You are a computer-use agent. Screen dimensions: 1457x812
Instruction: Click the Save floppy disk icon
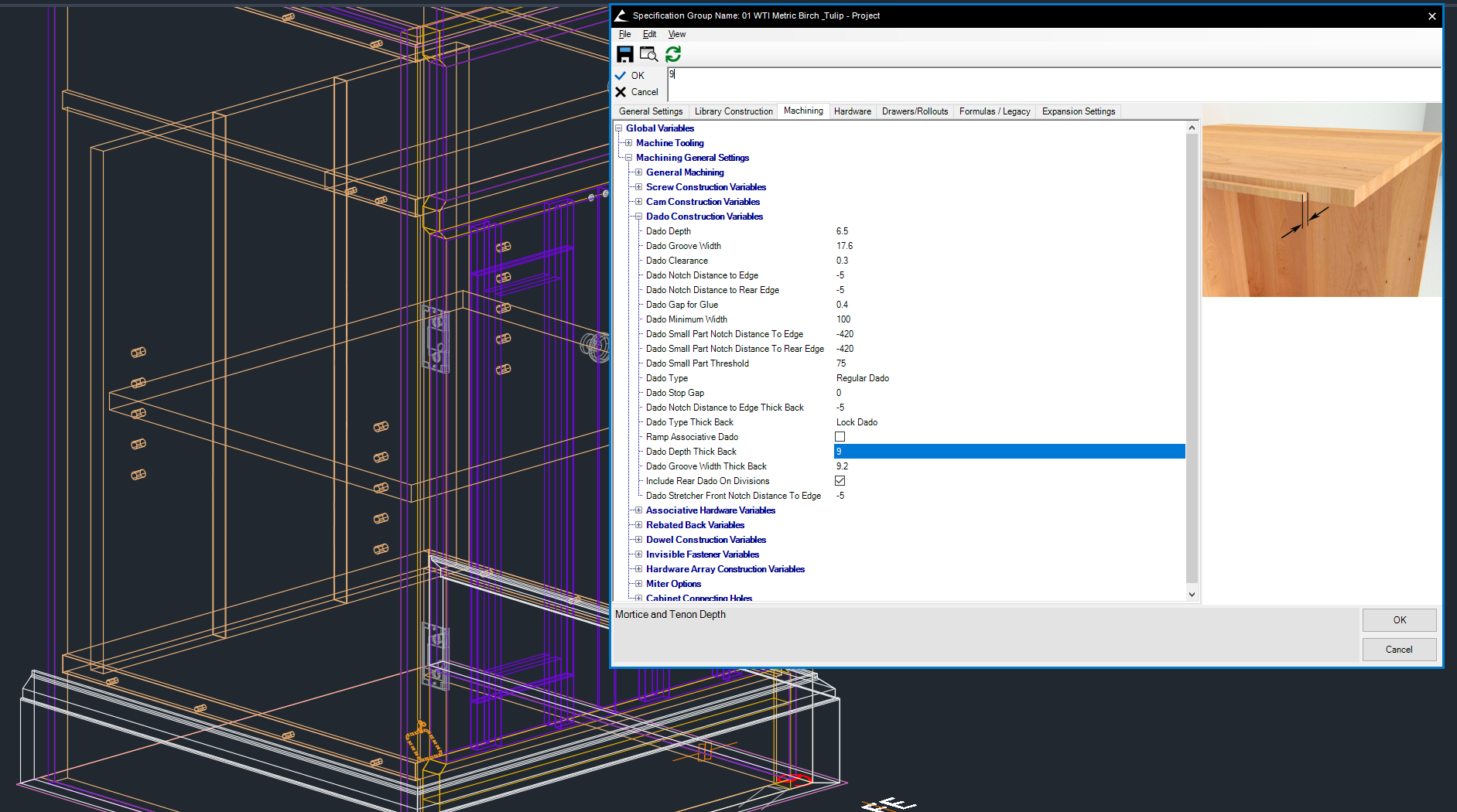[625, 54]
